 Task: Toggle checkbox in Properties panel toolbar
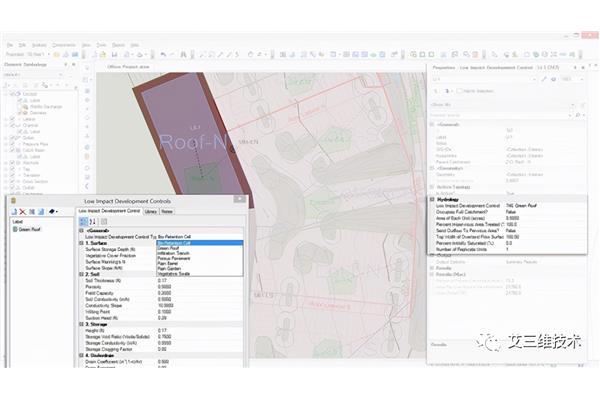pos(460,91)
